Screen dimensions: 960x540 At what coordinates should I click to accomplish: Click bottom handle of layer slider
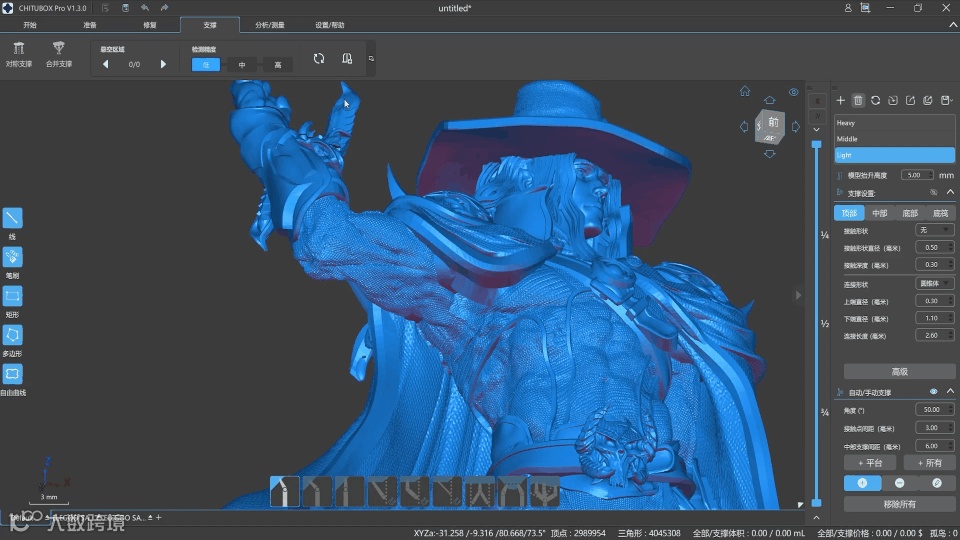tap(816, 503)
